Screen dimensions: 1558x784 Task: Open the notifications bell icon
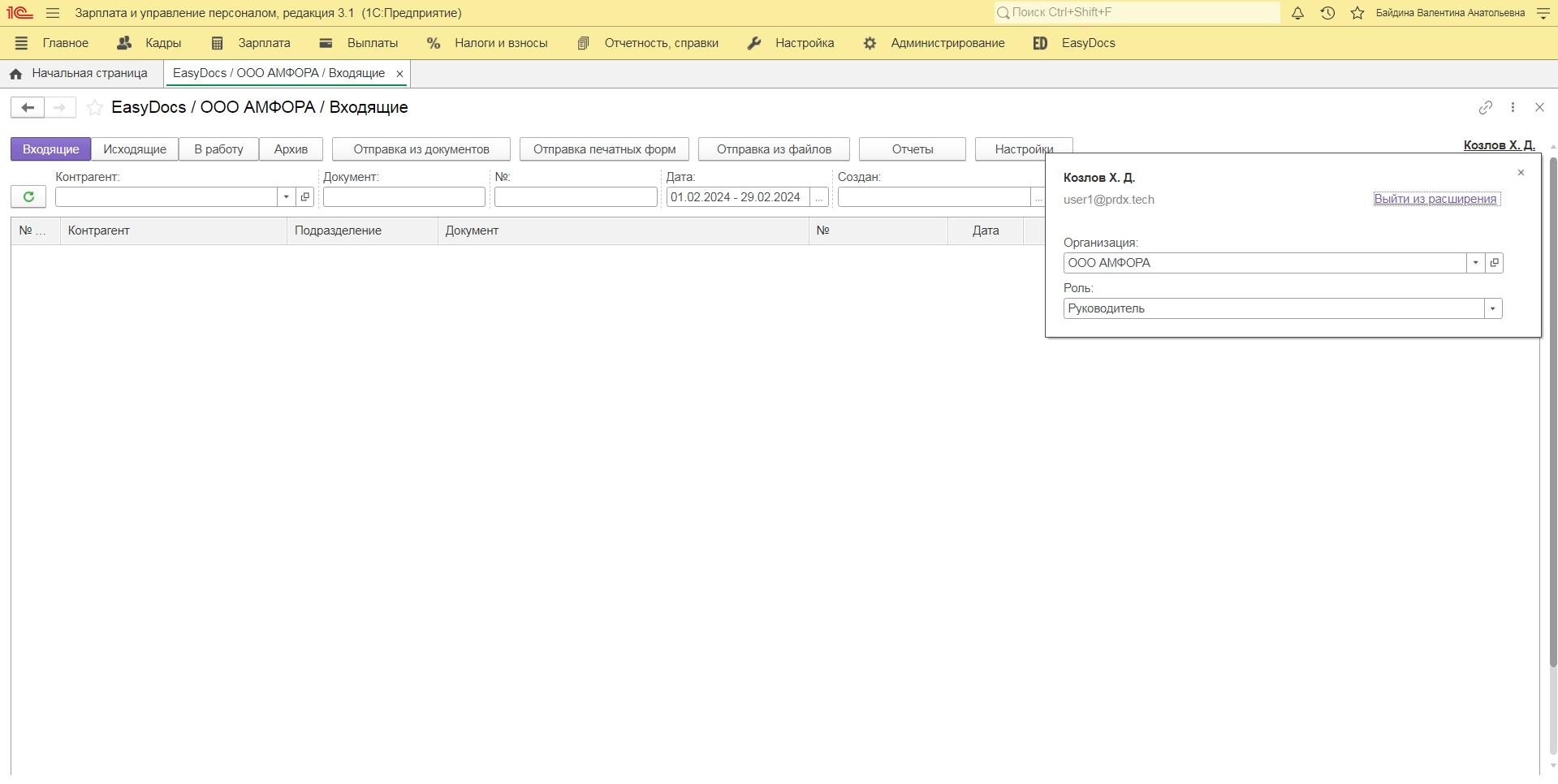tap(1297, 13)
